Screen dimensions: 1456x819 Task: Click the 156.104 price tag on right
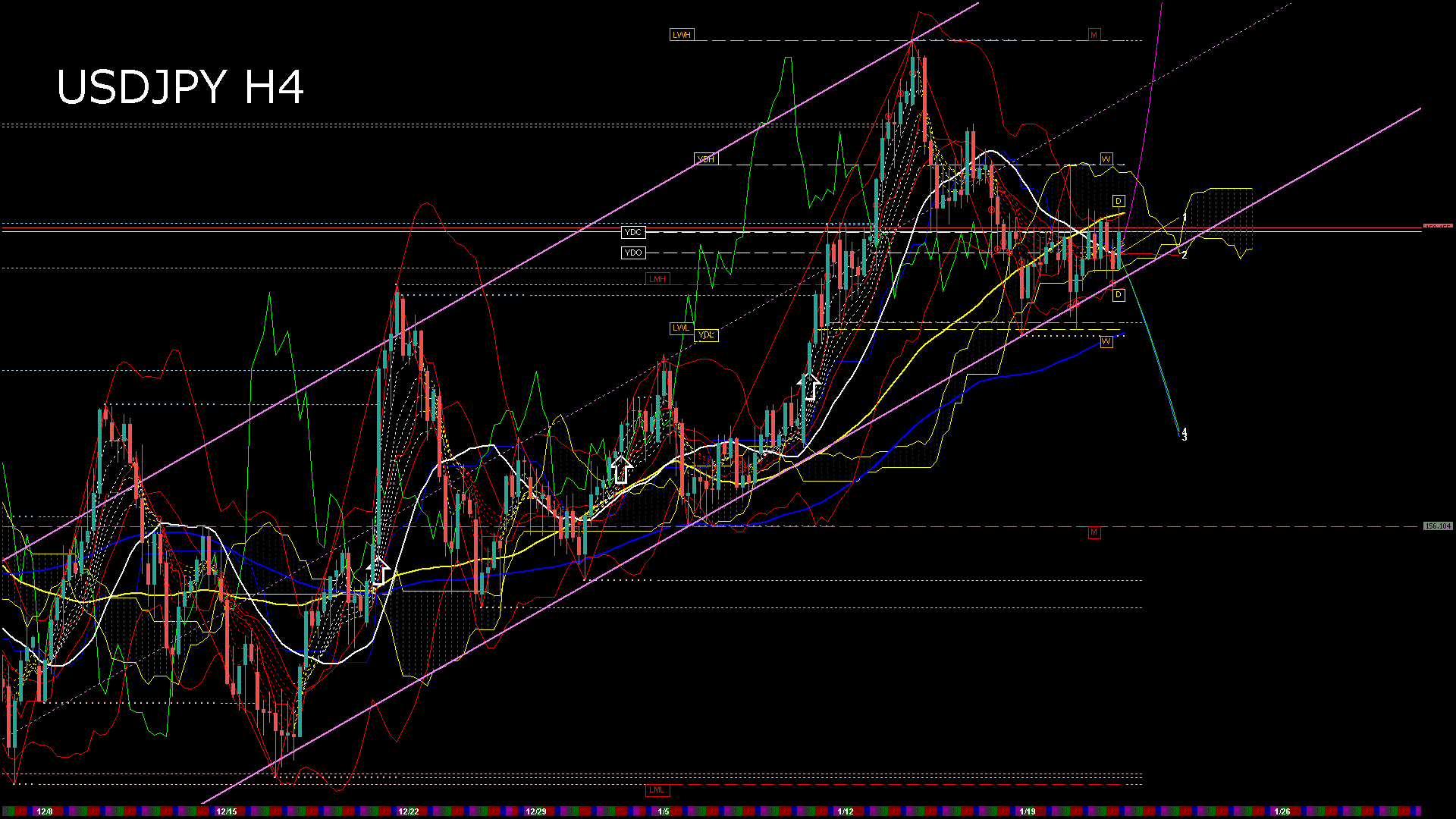[1437, 526]
